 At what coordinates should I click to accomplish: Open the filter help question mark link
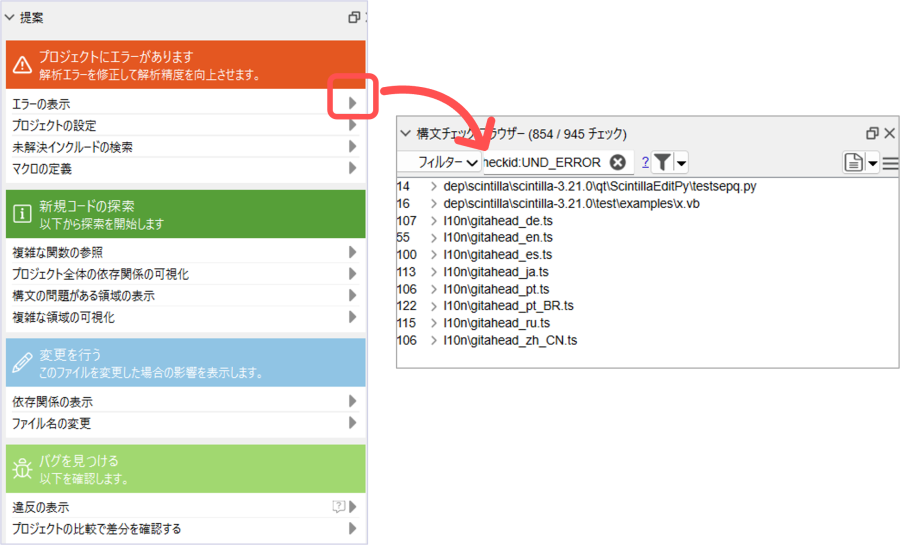coord(645,162)
